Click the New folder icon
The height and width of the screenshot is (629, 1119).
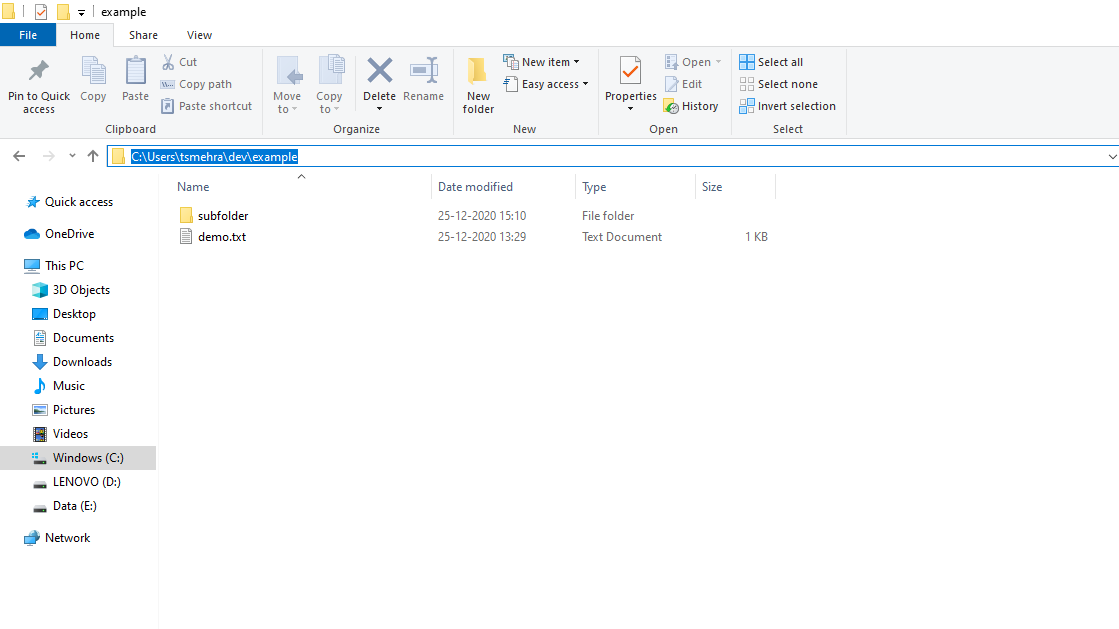(x=478, y=71)
